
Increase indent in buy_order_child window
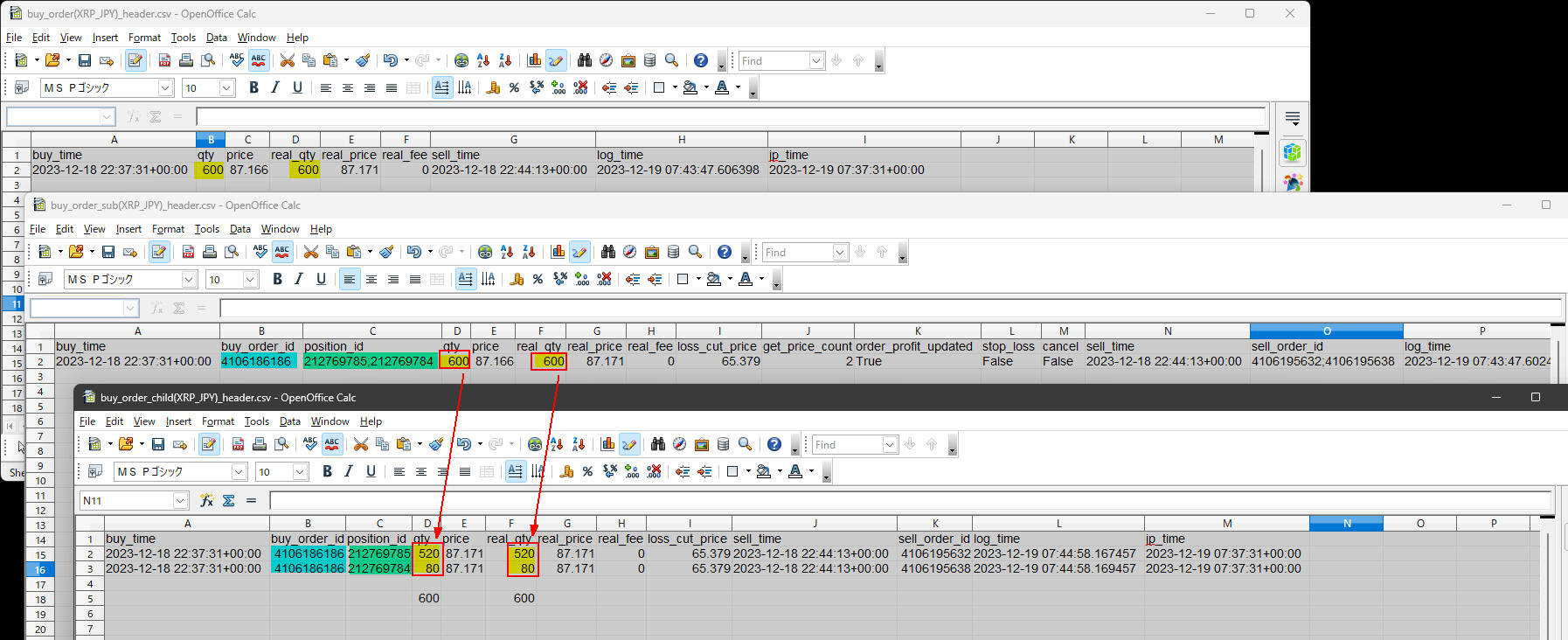point(704,471)
